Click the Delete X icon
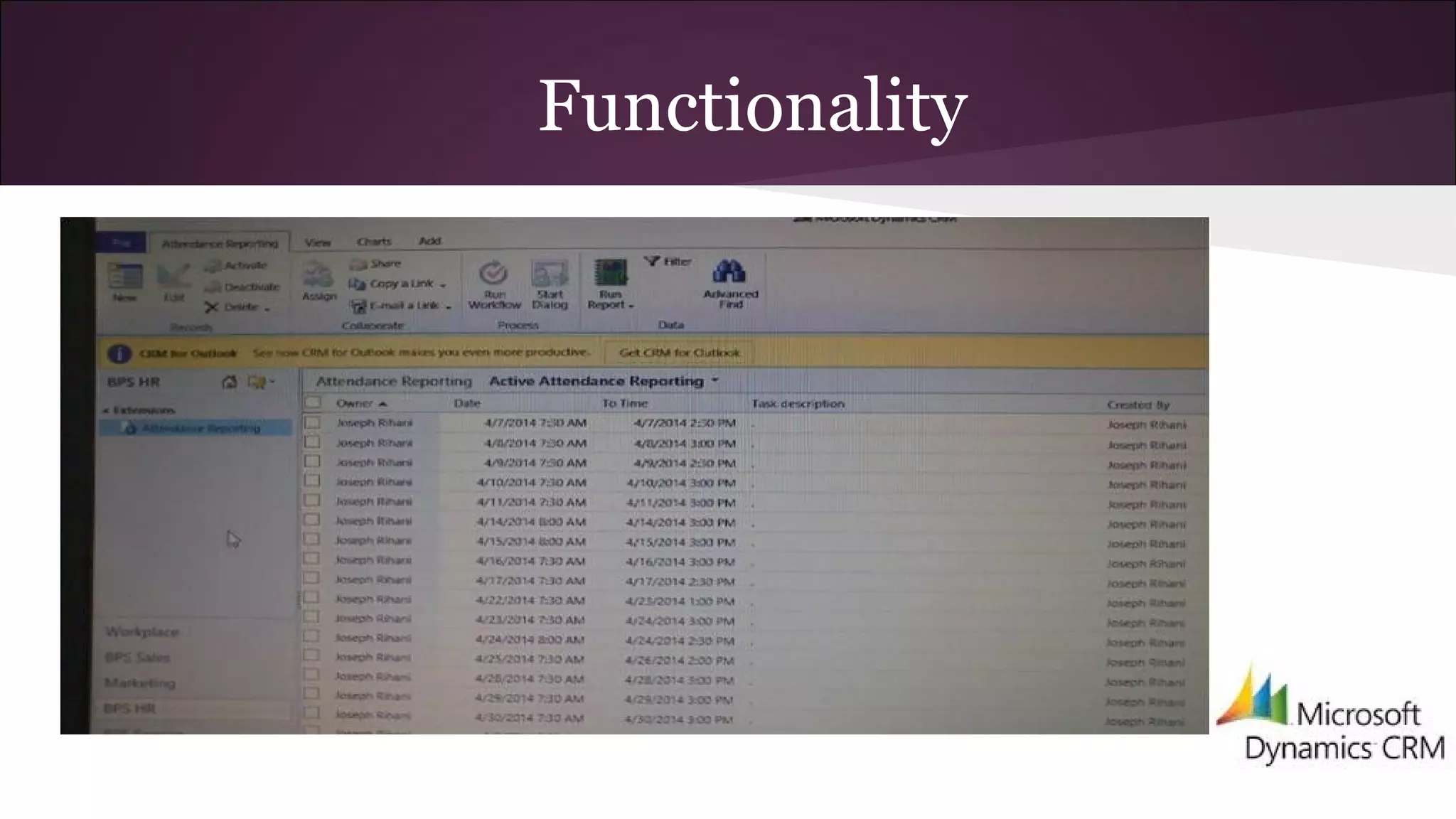1456x819 pixels. tap(211, 308)
